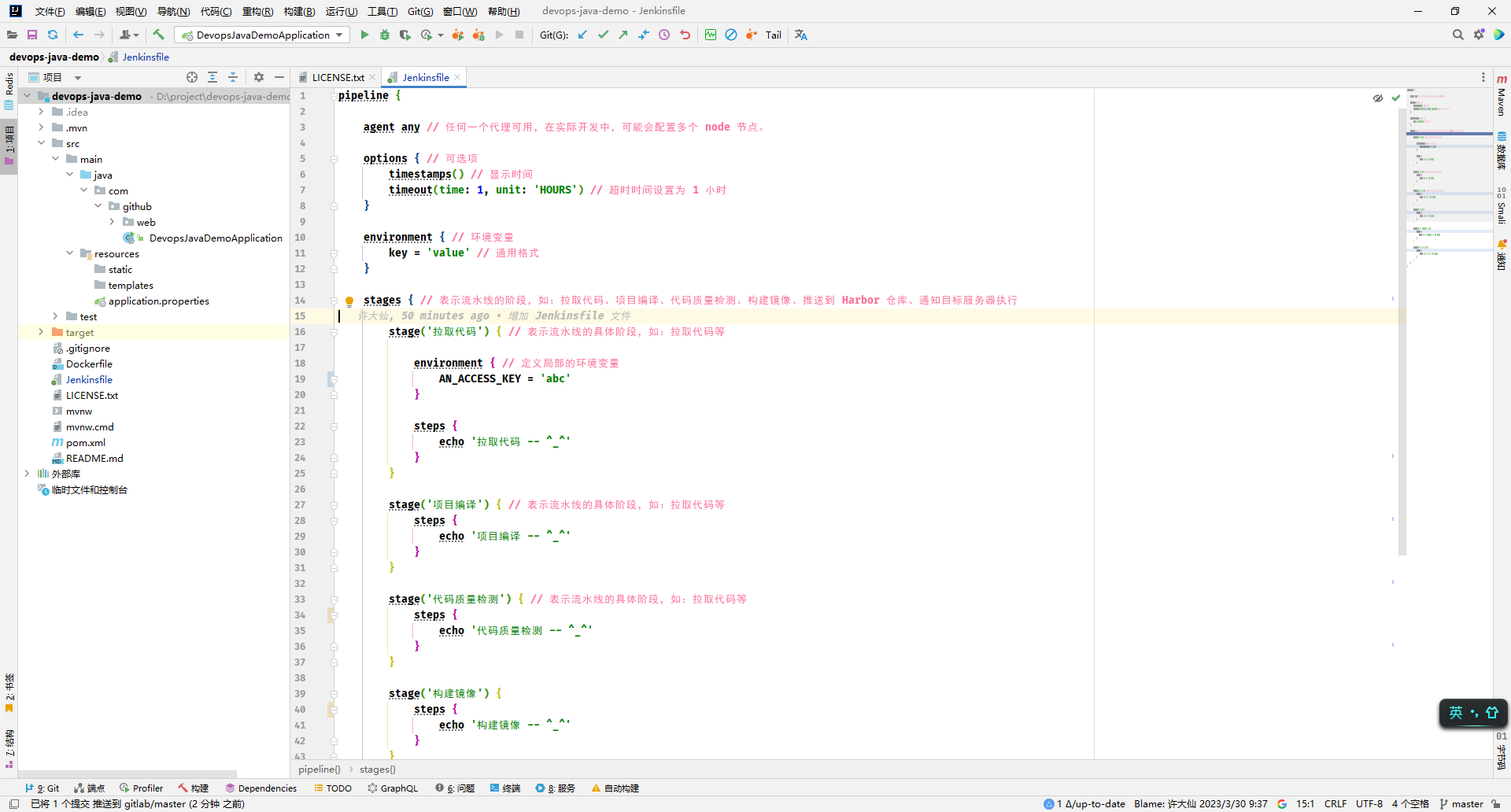
Task: Open the Git(G) menu
Action: [420, 11]
